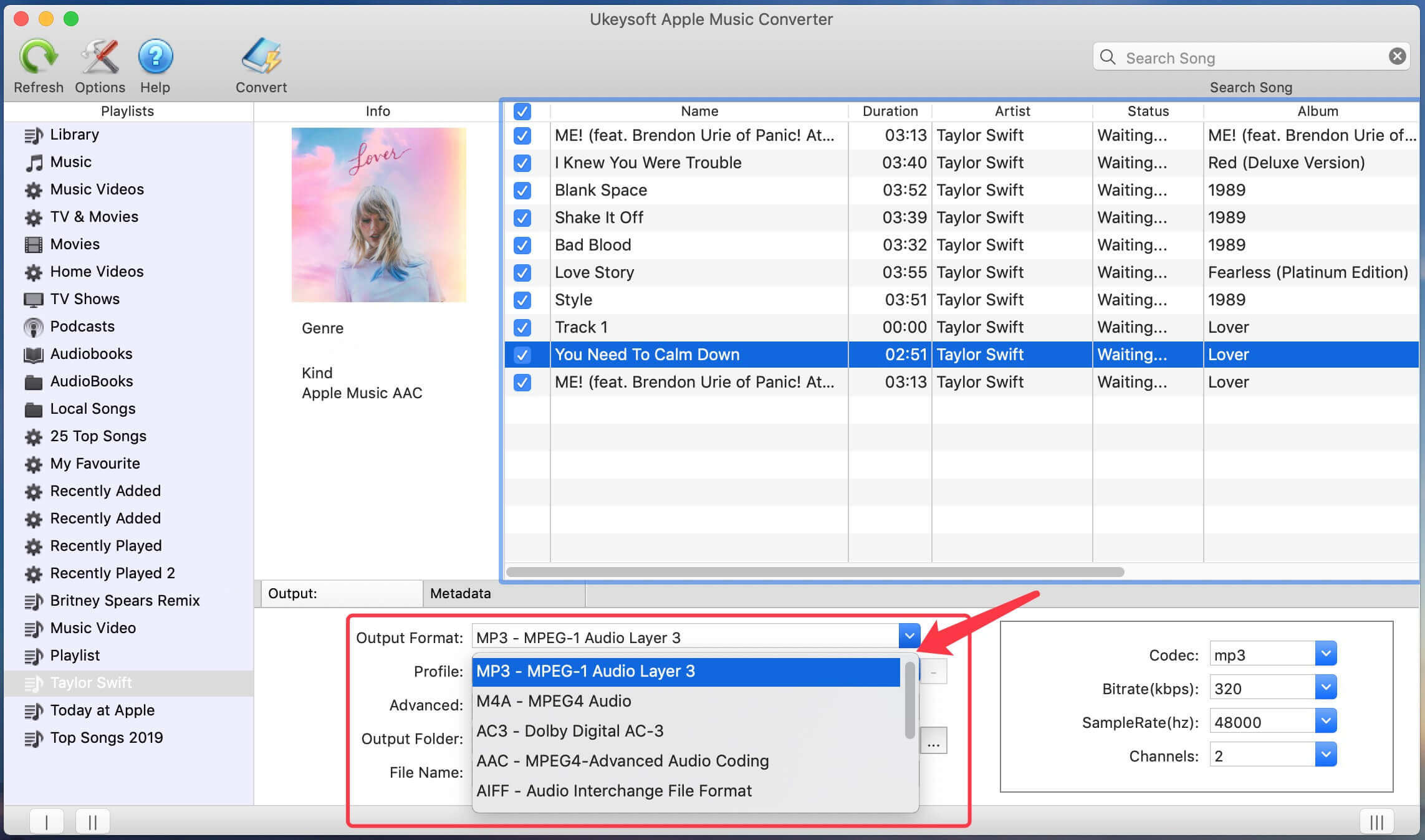The height and width of the screenshot is (840, 1425).
Task: Enable checkbox for Track 1 song
Action: 523,327
